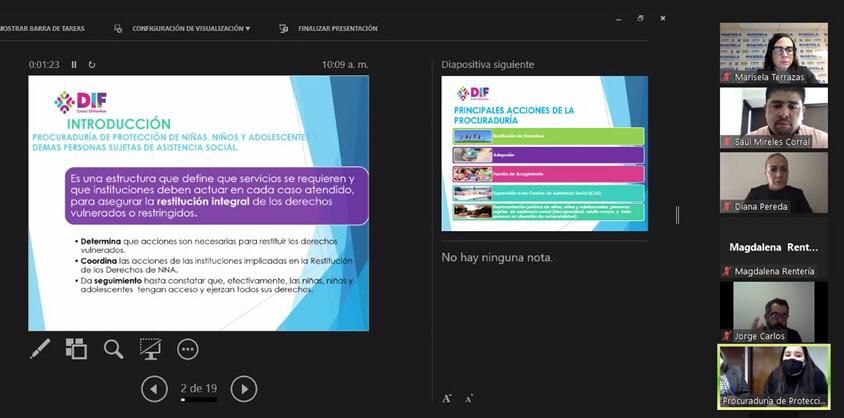Open the see all slides grid view

point(77,349)
